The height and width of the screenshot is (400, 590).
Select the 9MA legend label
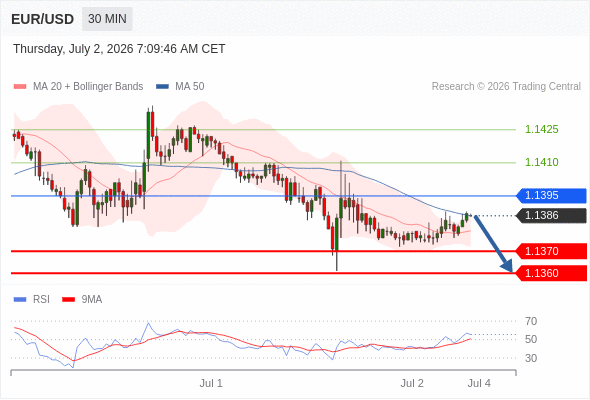tap(92, 300)
